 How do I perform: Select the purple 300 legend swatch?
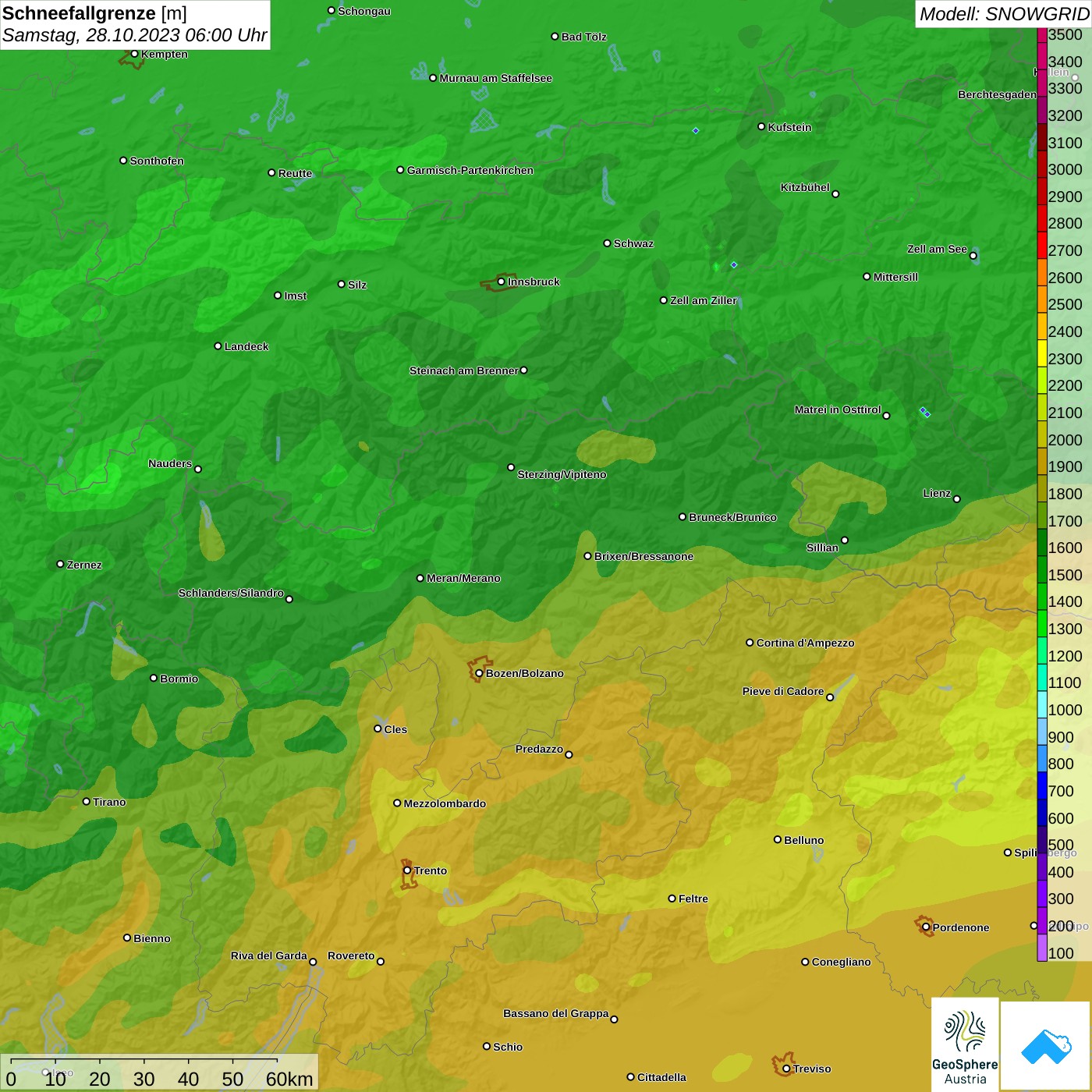[x=1042, y=894]
